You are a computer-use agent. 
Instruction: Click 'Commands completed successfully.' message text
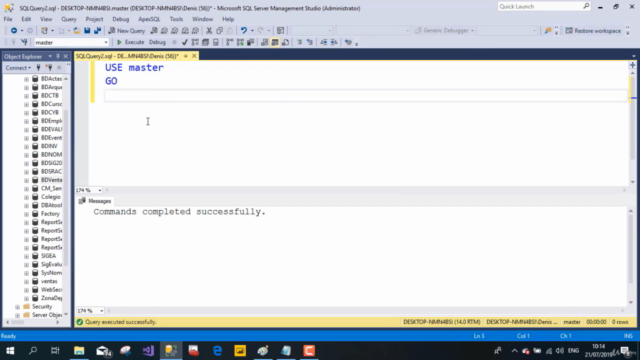[180, 211]
